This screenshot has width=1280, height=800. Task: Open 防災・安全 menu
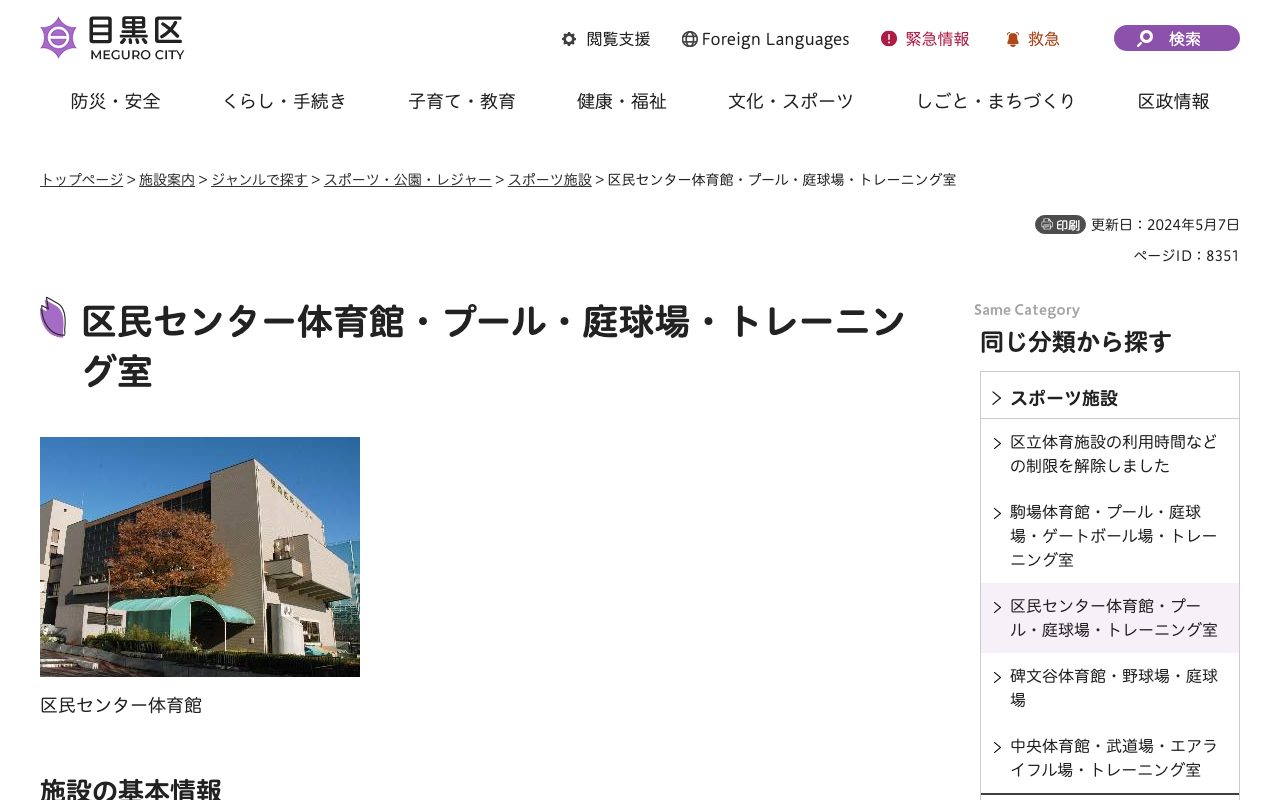pyautogui.click(x=116, y=101)
